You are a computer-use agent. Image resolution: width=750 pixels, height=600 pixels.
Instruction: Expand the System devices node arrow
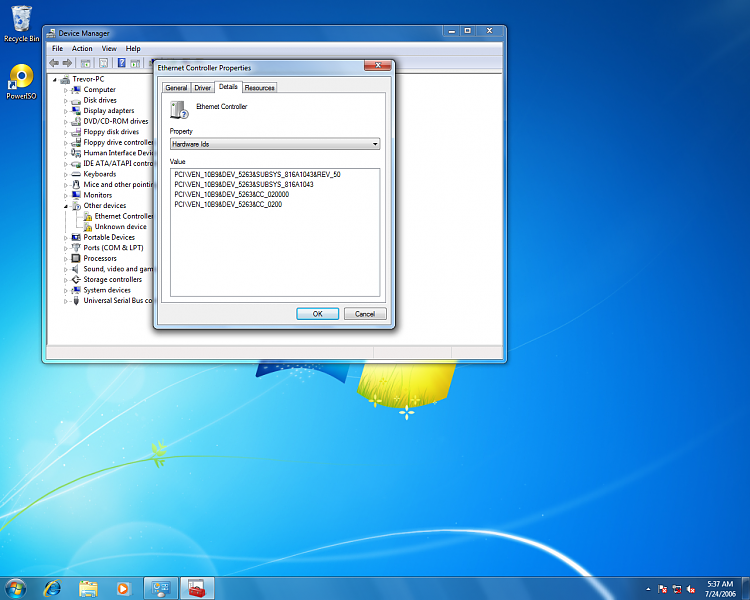66,290
